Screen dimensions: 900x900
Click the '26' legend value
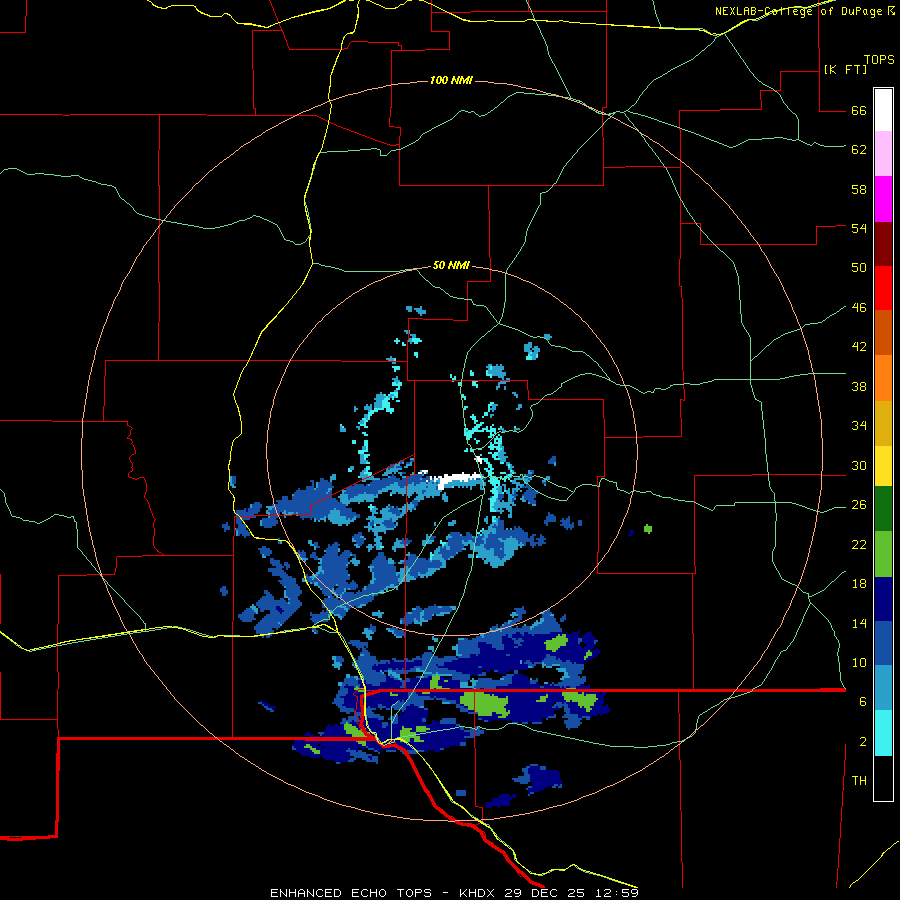[859, 505]
